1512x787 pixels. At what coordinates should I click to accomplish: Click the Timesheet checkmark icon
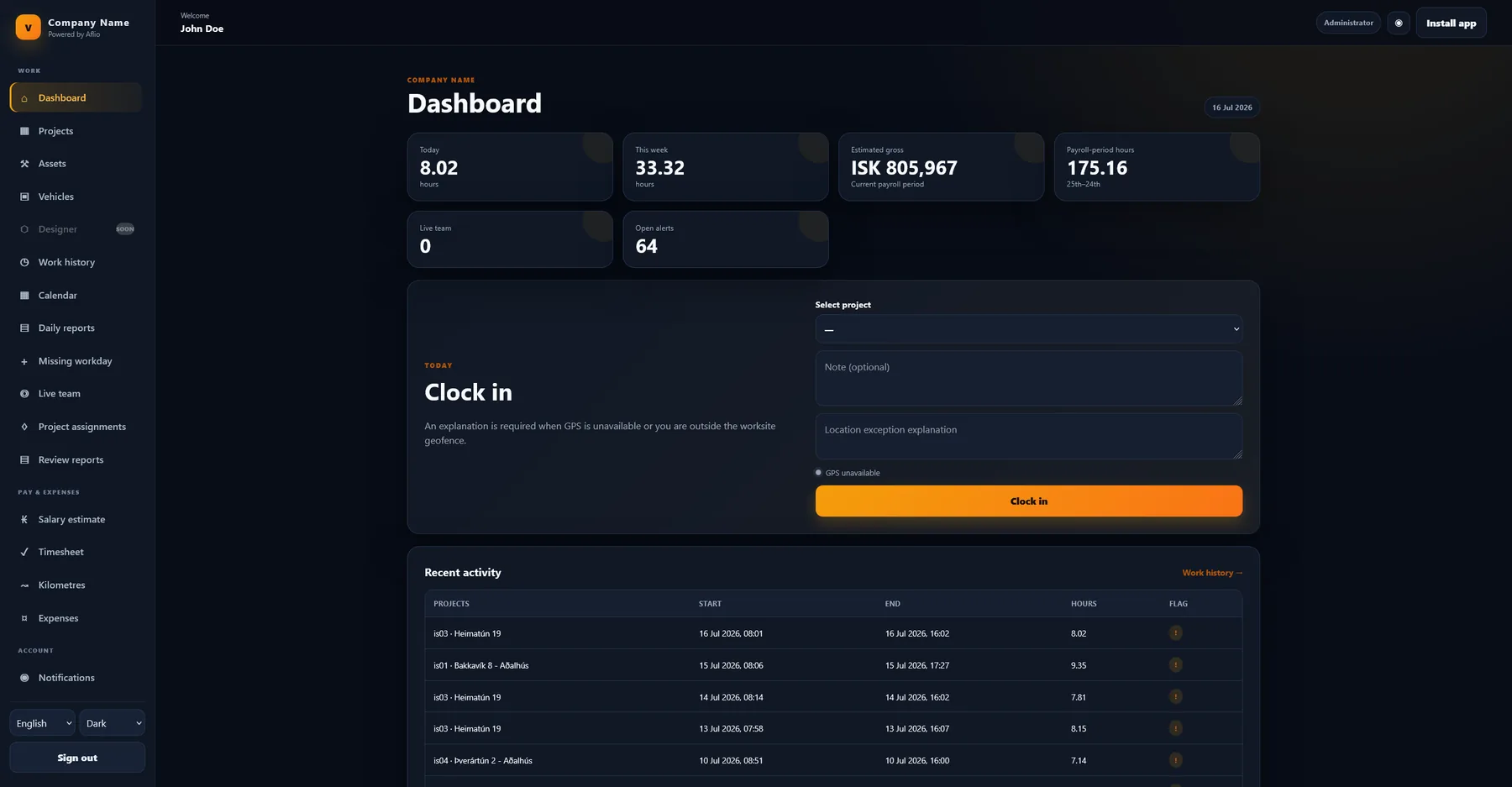point(24,553)
